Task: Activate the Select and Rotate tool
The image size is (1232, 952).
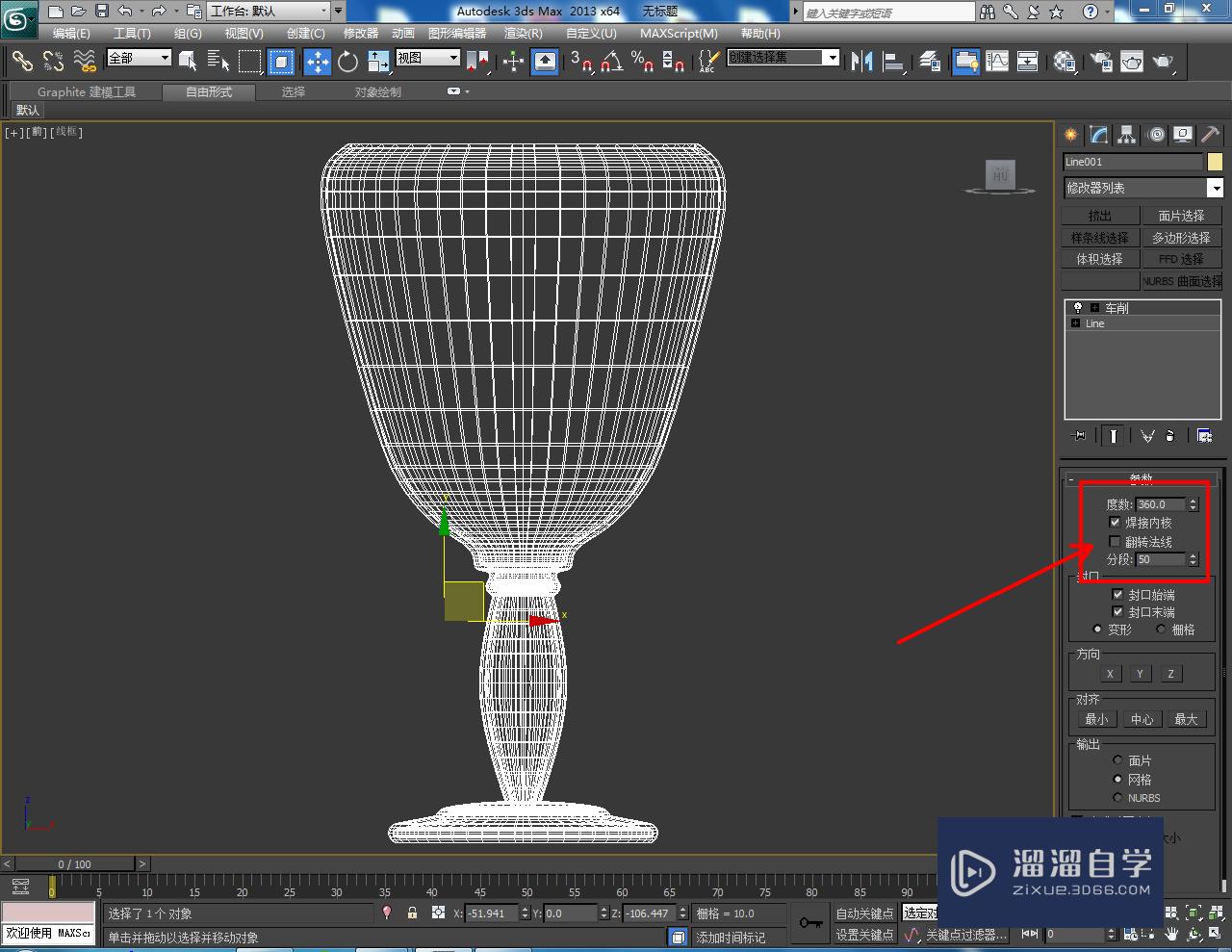Action: 347,62
